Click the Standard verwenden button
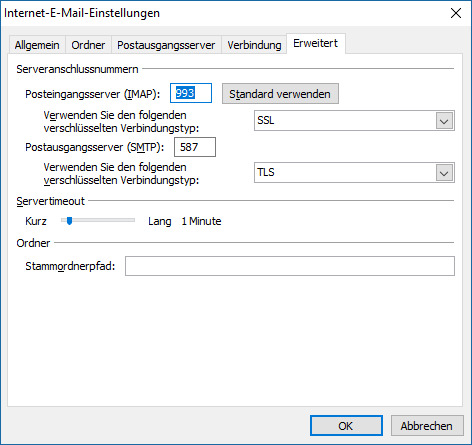472x445 pixels. click(280, 94)
